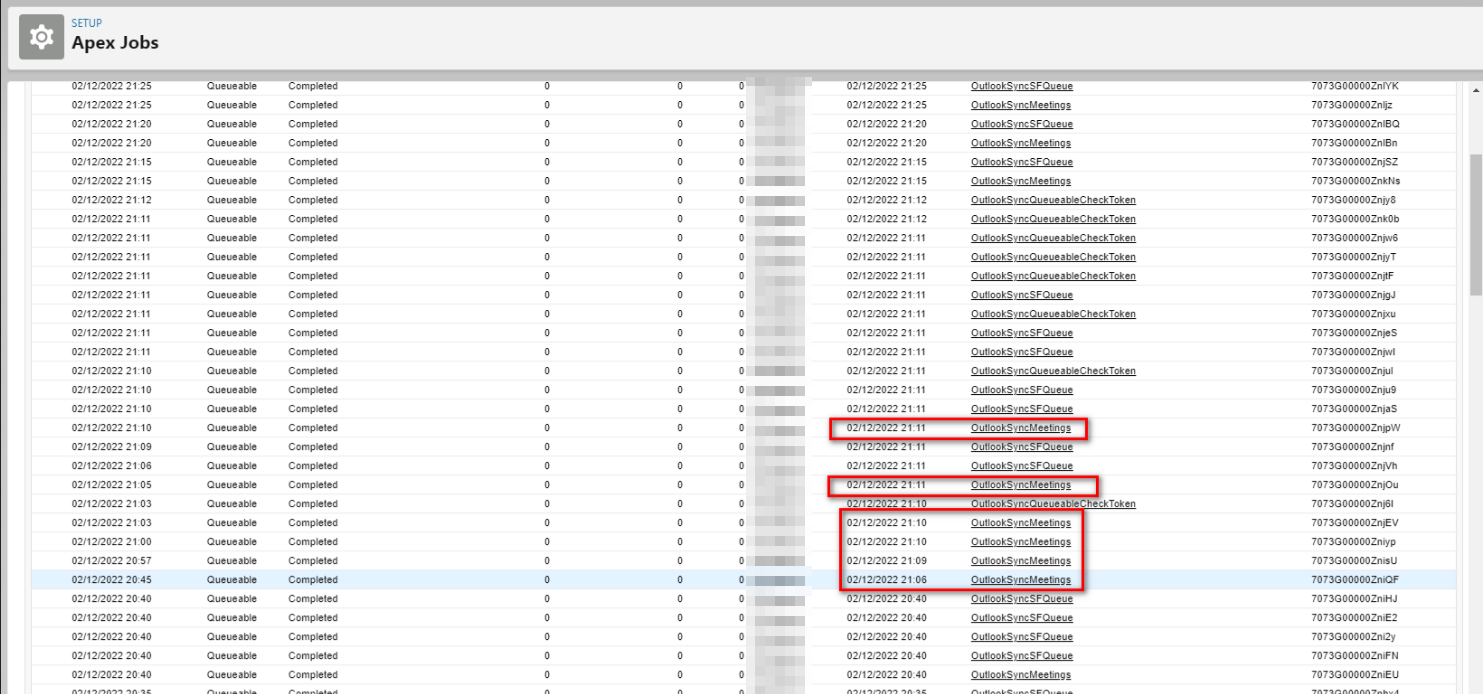Open OutlookSyncSFQueue link for job 7073G00000ZnjeS

[1021, 333]
